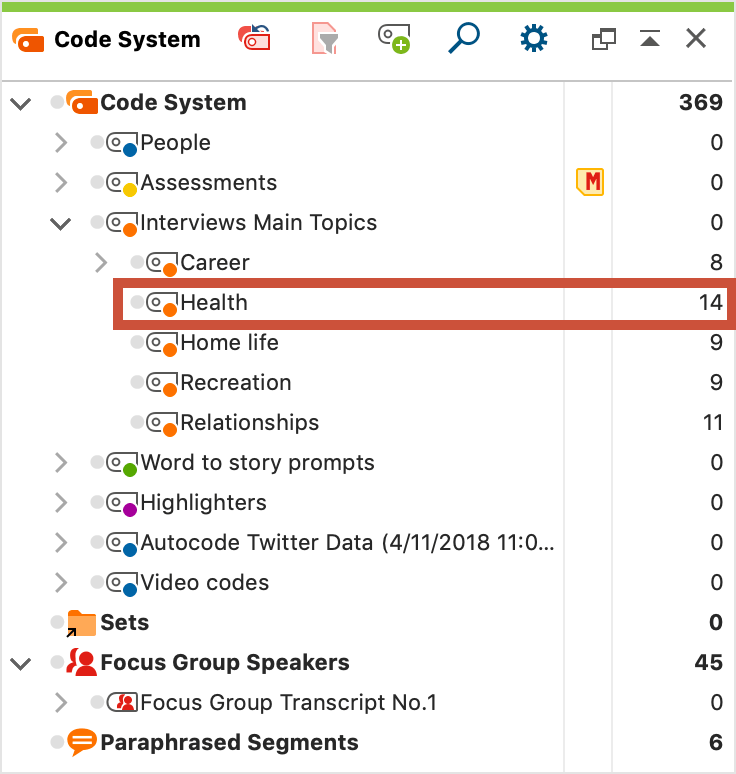Toggle activation dot for Interviews Main Topics
This screenshot has height=774, width=736.
97,222
